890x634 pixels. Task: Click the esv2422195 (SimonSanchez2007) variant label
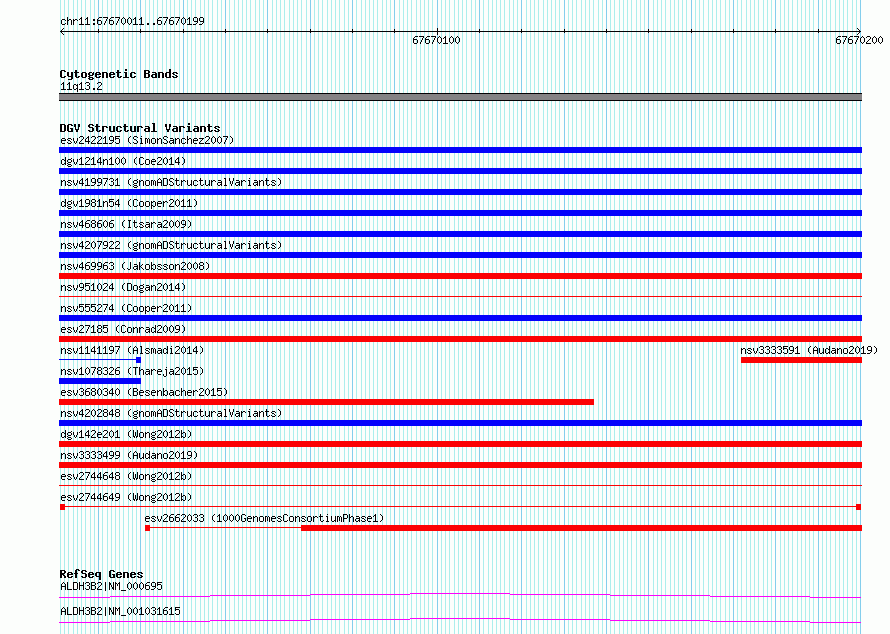147,140
